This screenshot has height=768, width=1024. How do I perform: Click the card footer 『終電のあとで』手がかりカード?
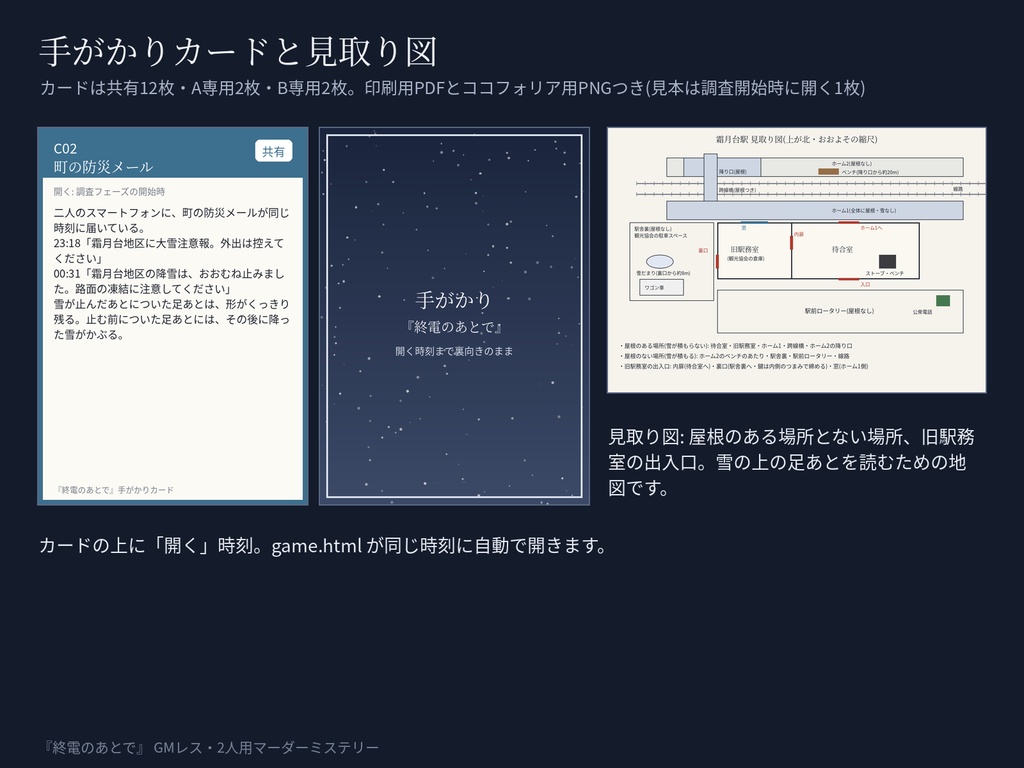114,490
